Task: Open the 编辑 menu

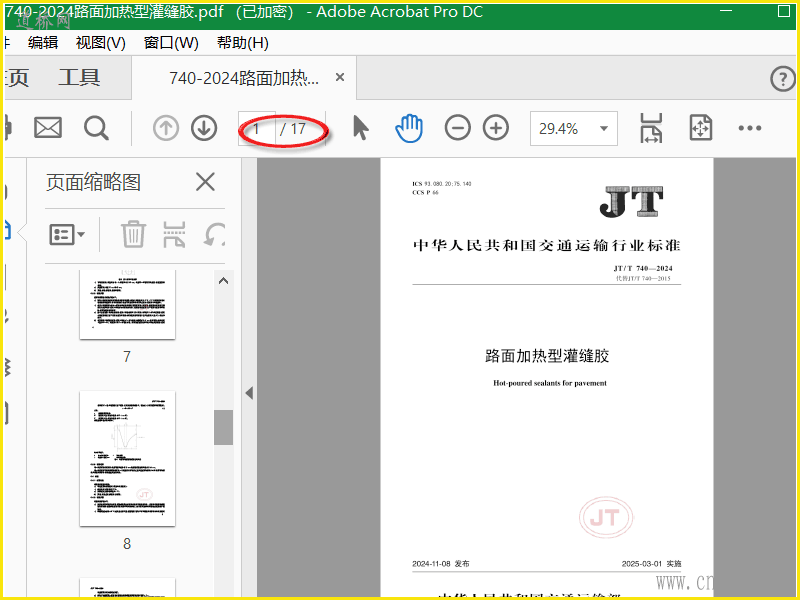Action: pyautogui.click(x=43, y=42)
